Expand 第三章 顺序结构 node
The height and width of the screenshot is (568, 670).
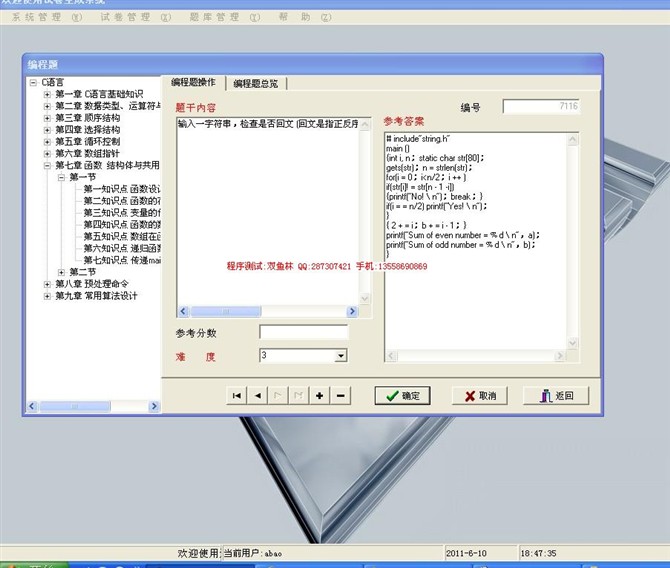(47, 118)
